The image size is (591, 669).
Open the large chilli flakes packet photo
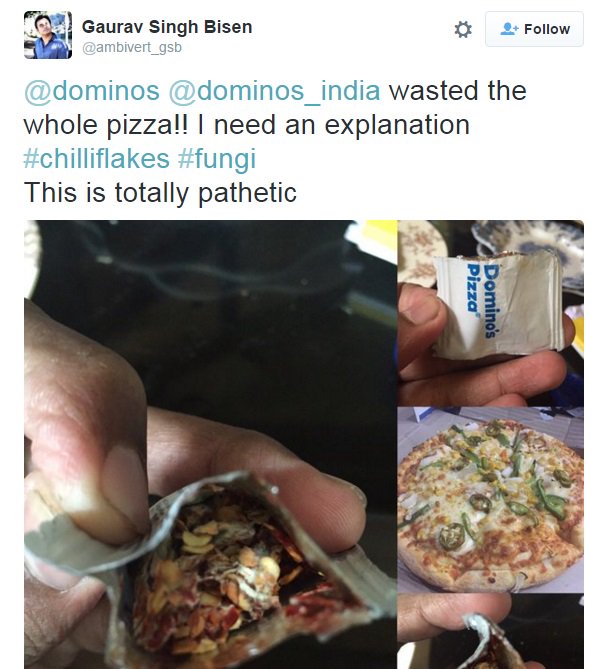(x=210, y=444)
